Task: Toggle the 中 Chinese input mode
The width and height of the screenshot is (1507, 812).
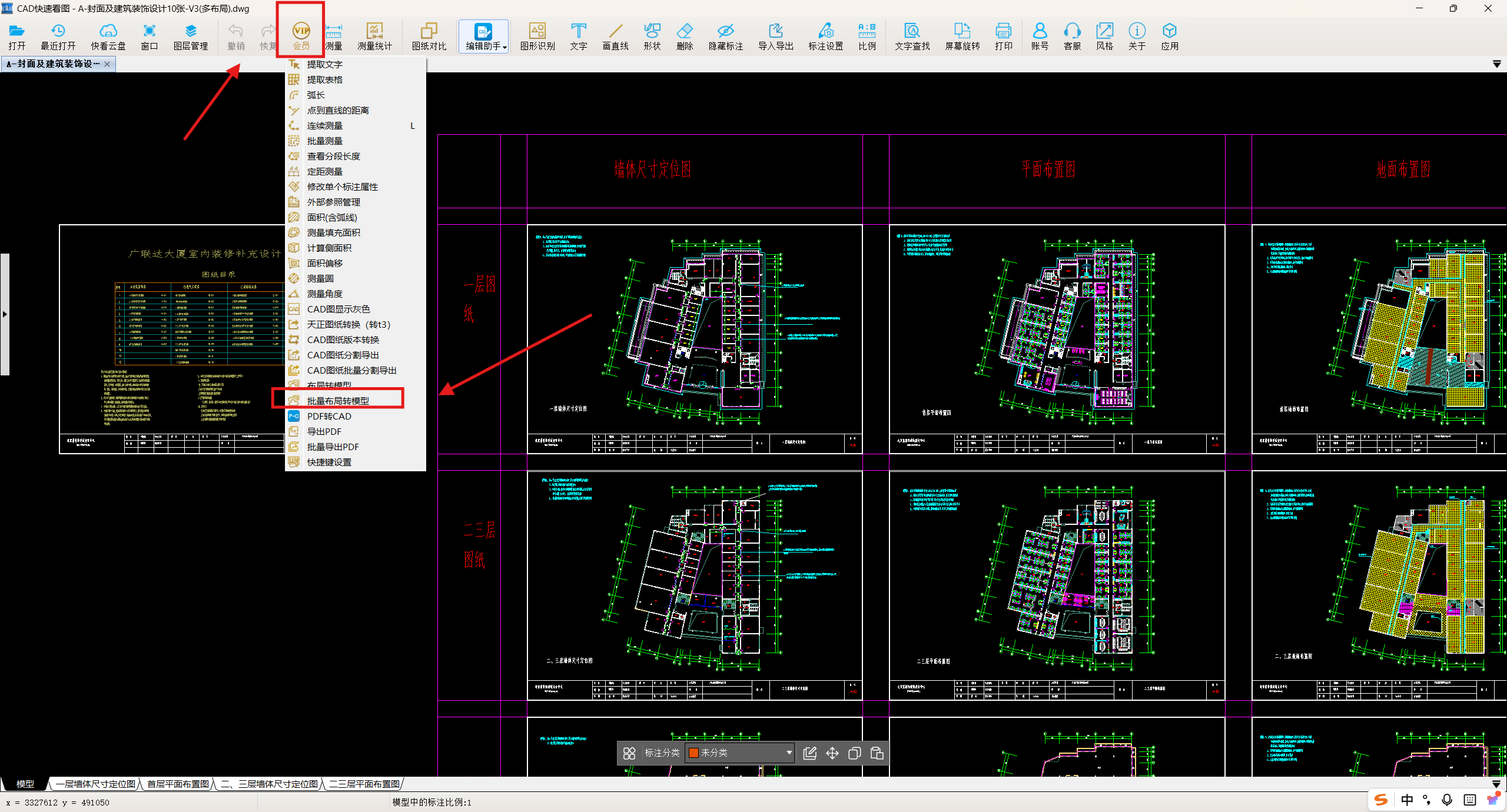Action: point(1407,800)
